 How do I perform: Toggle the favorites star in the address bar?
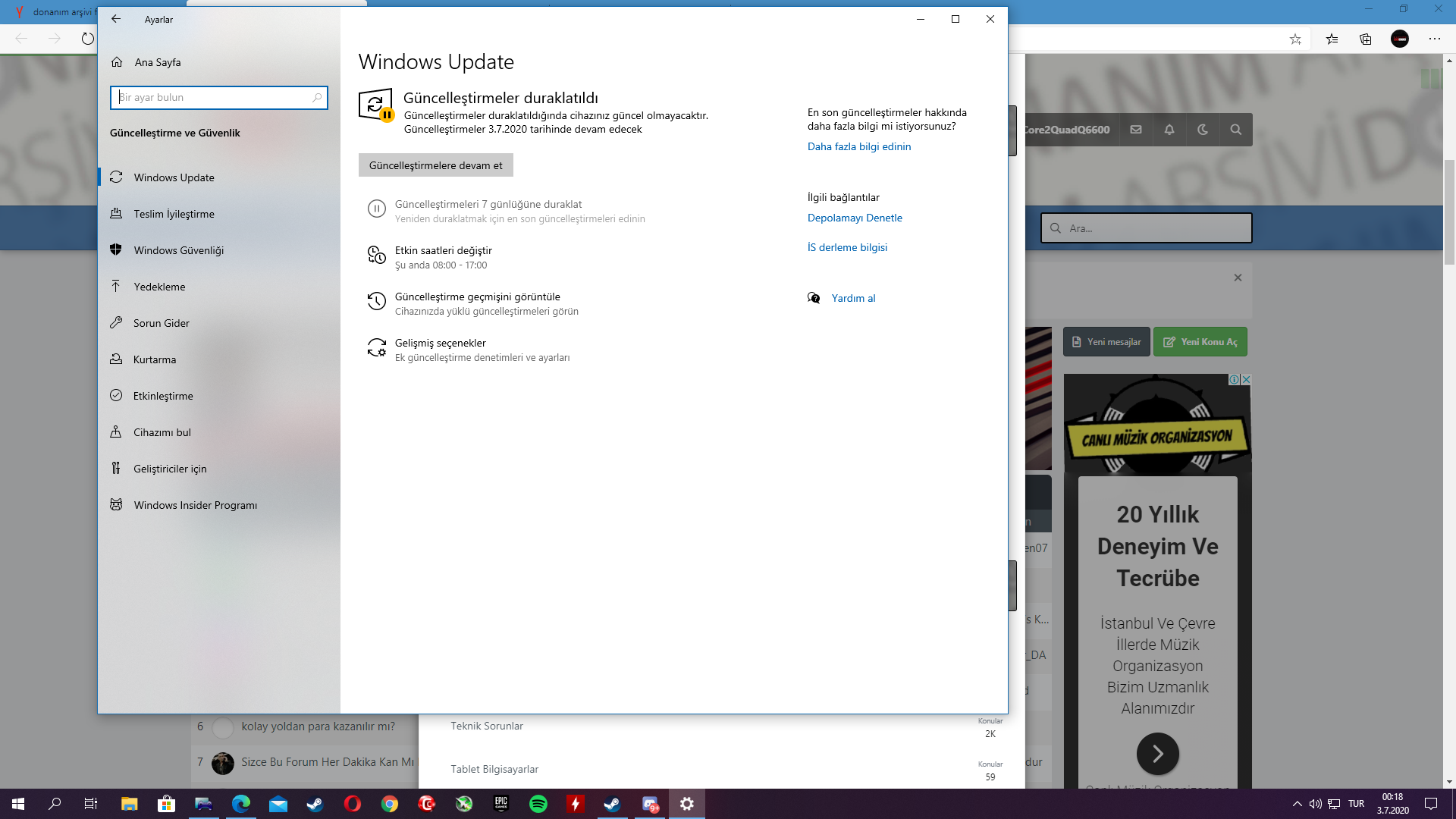click(1296, 39)
